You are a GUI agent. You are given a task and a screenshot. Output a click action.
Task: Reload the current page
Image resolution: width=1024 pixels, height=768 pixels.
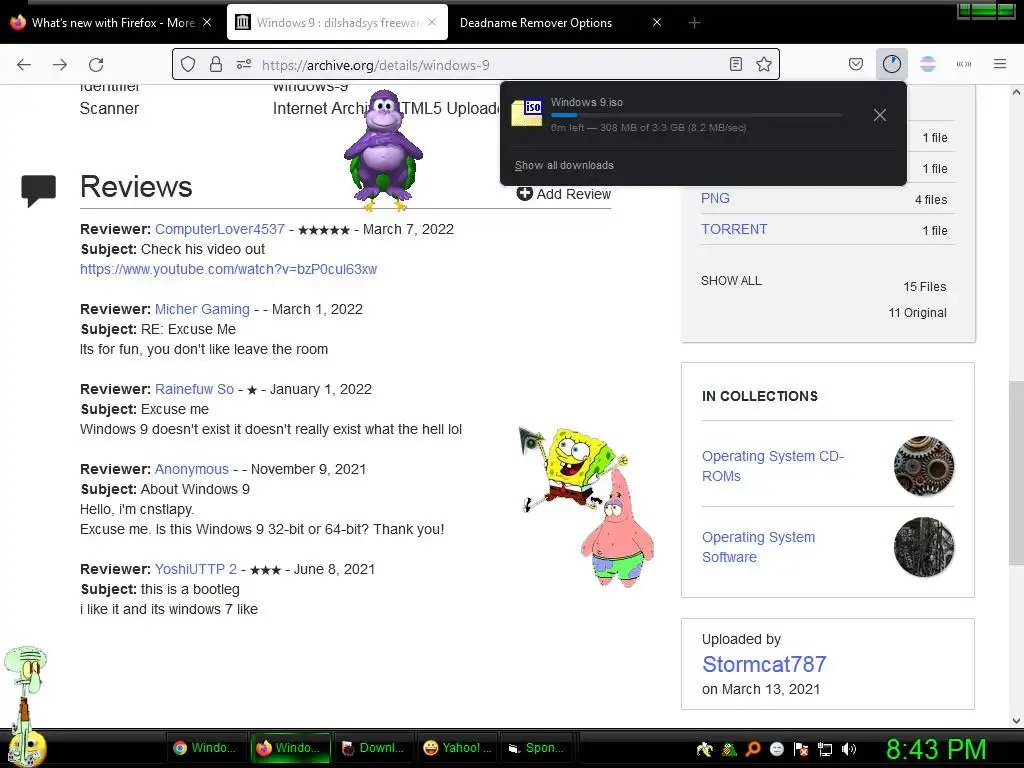(96, 65)
